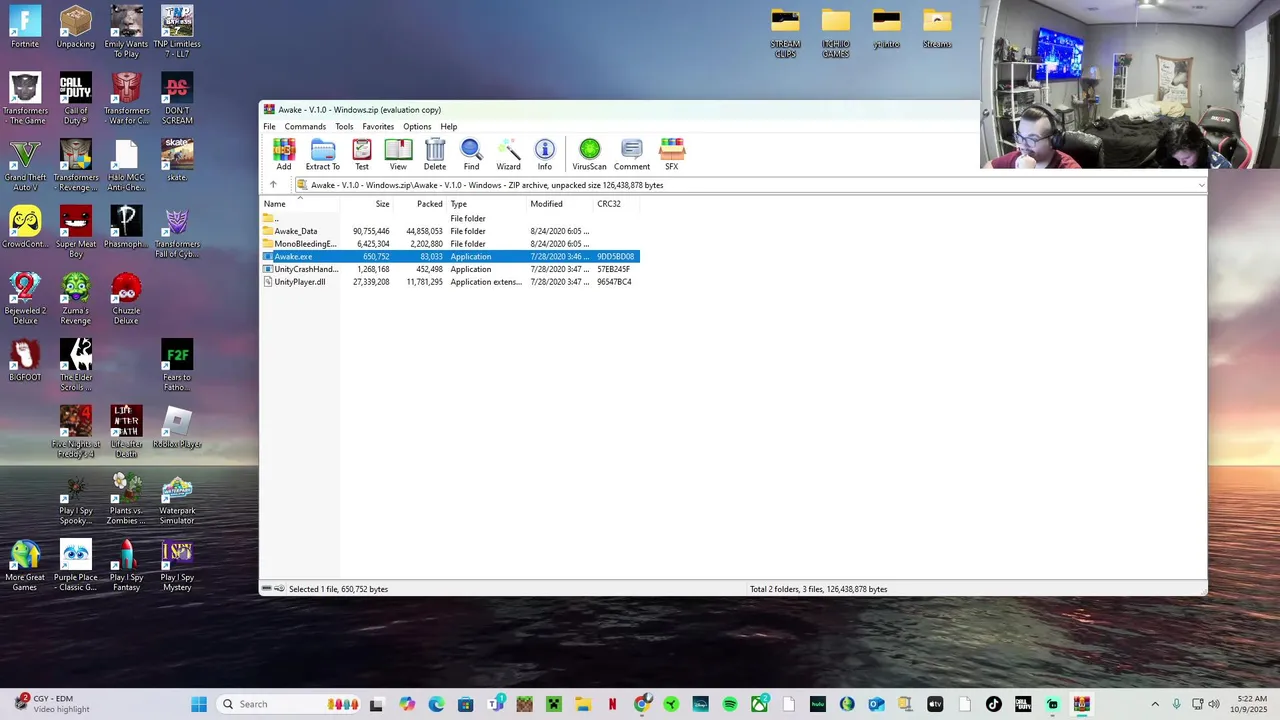The height and width of the screenshot is (720, 1280).
Task: Click the Zuma's Revenge desktop icon
Action: tap(76, 299)
